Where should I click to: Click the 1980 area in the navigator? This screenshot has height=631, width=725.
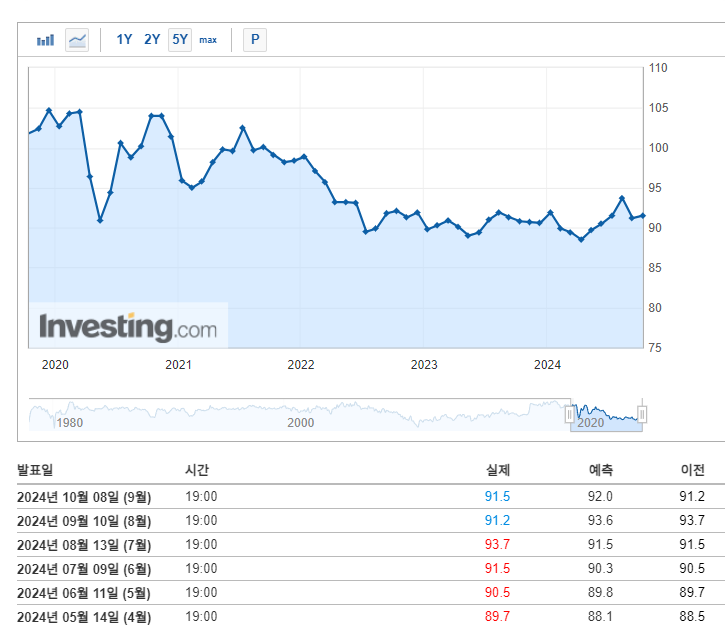[69, 422]
